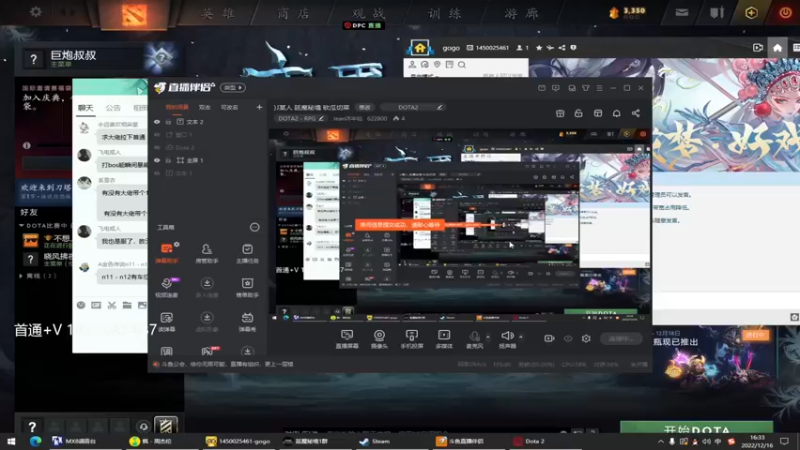Add 直播屏幕 screen capture source
The image size is (800, 450).
click(347, 339)
